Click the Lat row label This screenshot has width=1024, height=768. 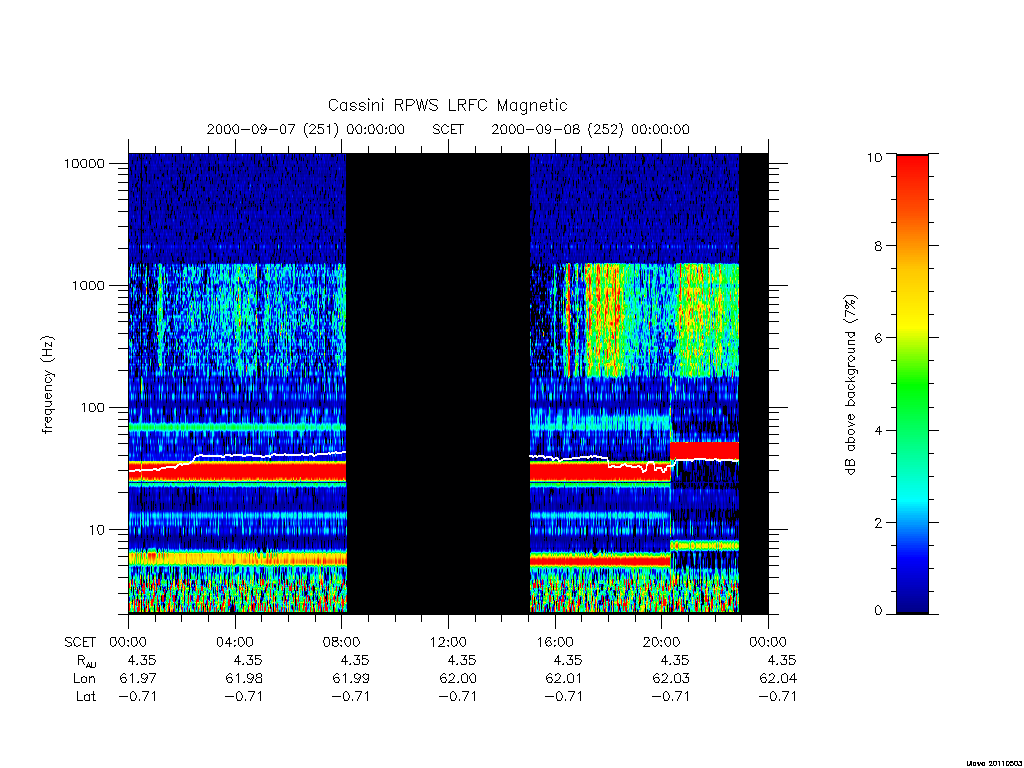(x=86, y=696)
